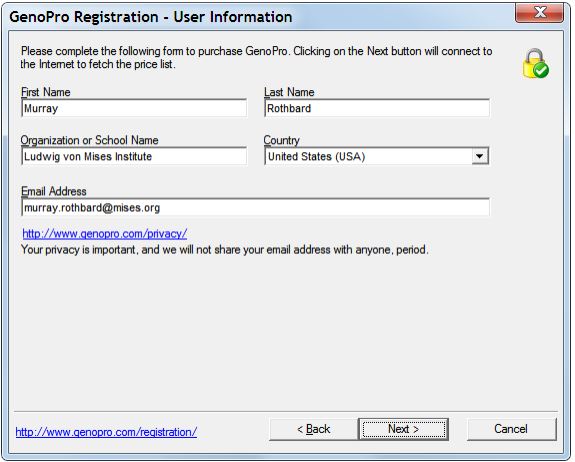Open the genopro.com privacy link
Viewport: 575px width, 462px height.
(105, 234)
